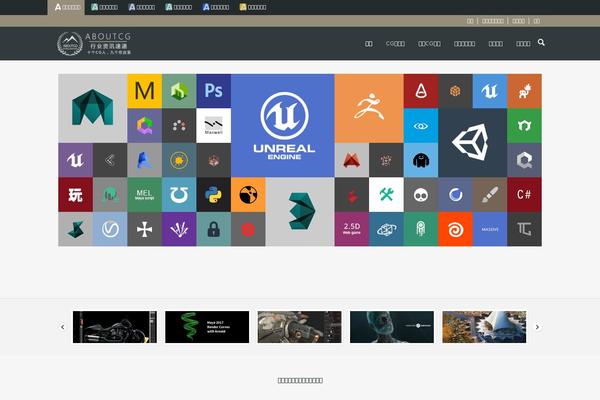
Task: Open the orange ZBrush tile
Action: 369,108
